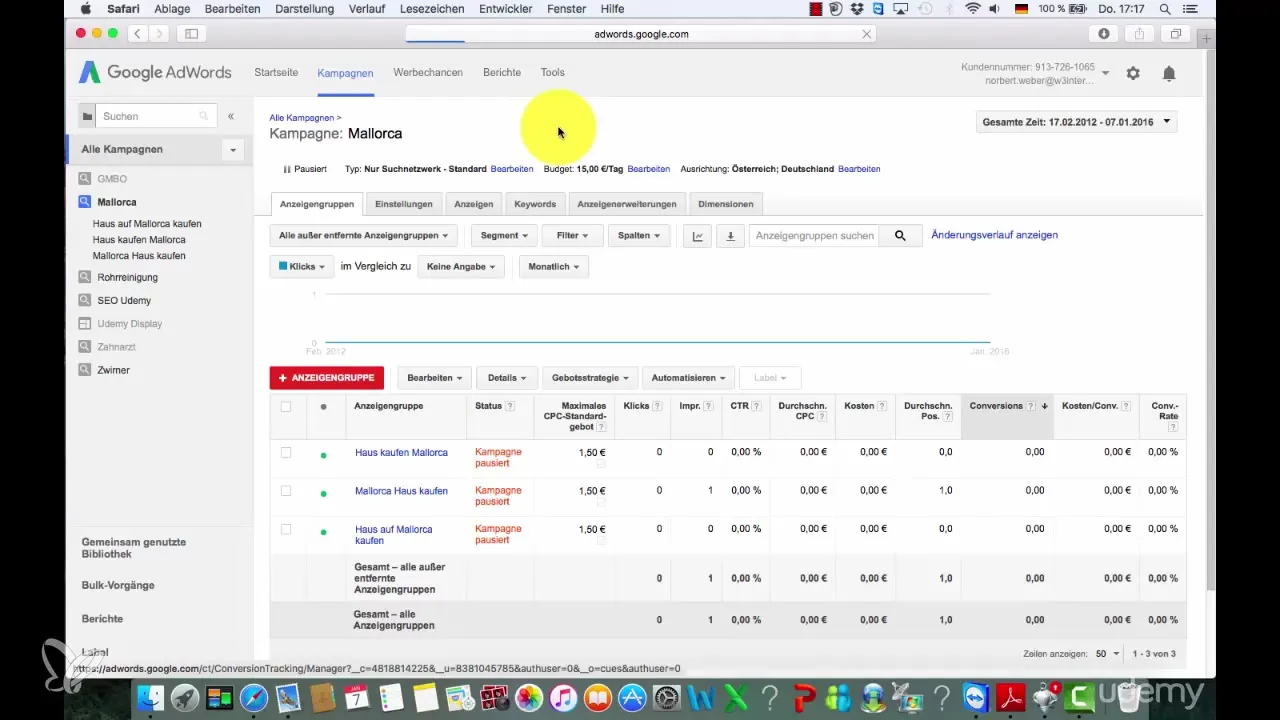1280x720 pixels.
Task: Show all tabs overview in Safari
Action: (x=1176, y=34)
